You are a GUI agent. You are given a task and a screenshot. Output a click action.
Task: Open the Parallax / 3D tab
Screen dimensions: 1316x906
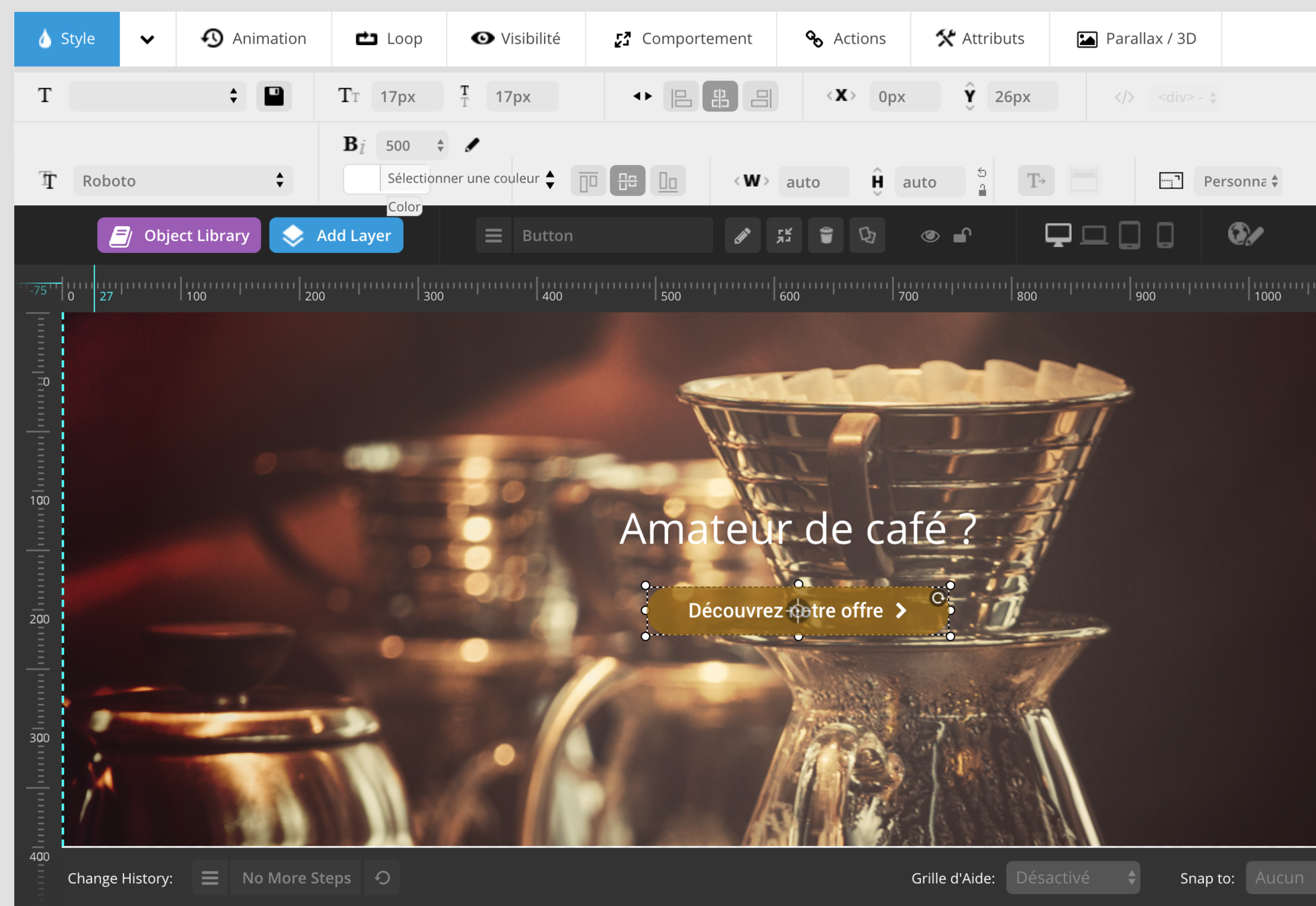point(1136,38)
